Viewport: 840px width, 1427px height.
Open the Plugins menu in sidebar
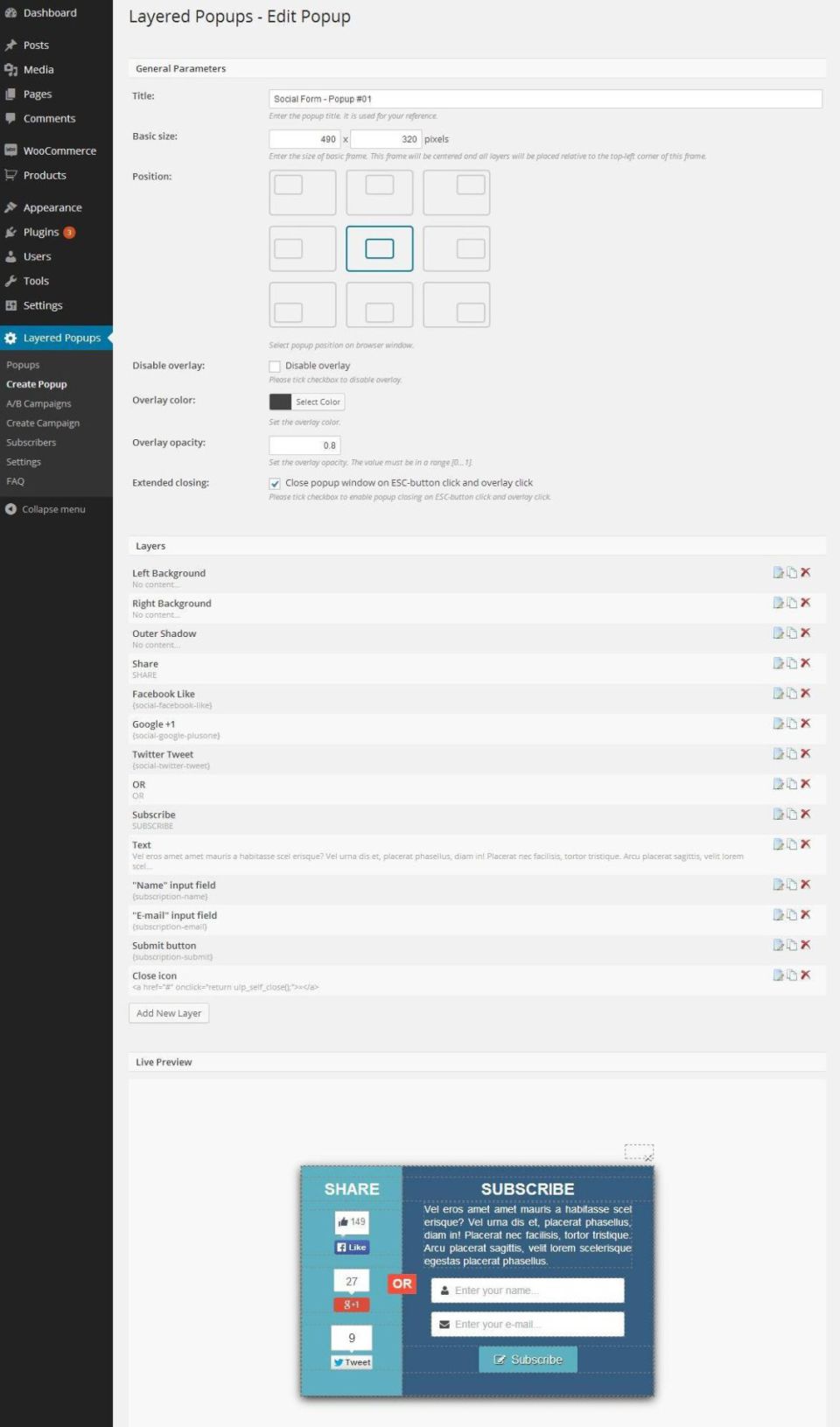(x=41, y=233)
